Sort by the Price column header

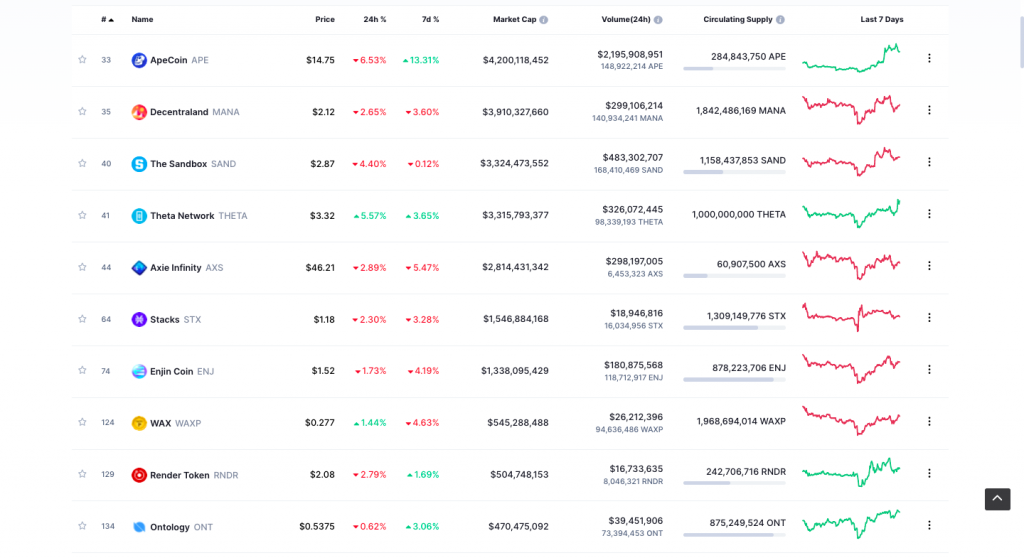(x=325, y=20)
